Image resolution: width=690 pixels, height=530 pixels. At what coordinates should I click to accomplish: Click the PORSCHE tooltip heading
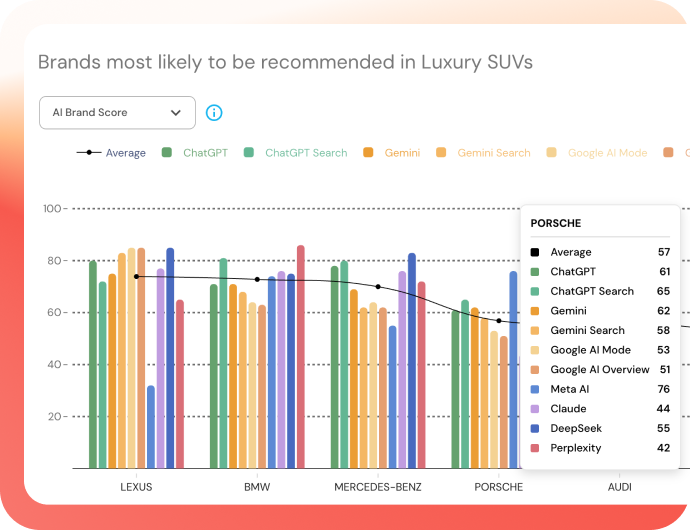[556, 223]
